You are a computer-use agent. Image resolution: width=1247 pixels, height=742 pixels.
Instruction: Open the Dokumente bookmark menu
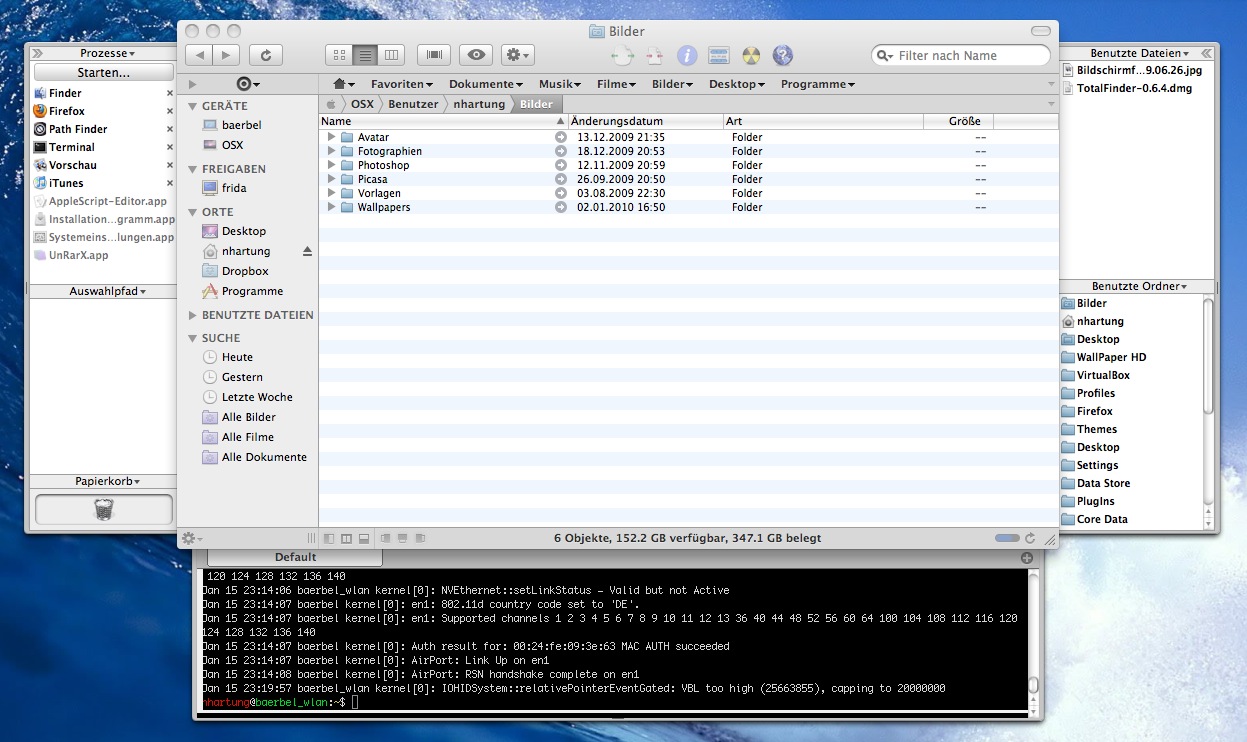(486, 84)
